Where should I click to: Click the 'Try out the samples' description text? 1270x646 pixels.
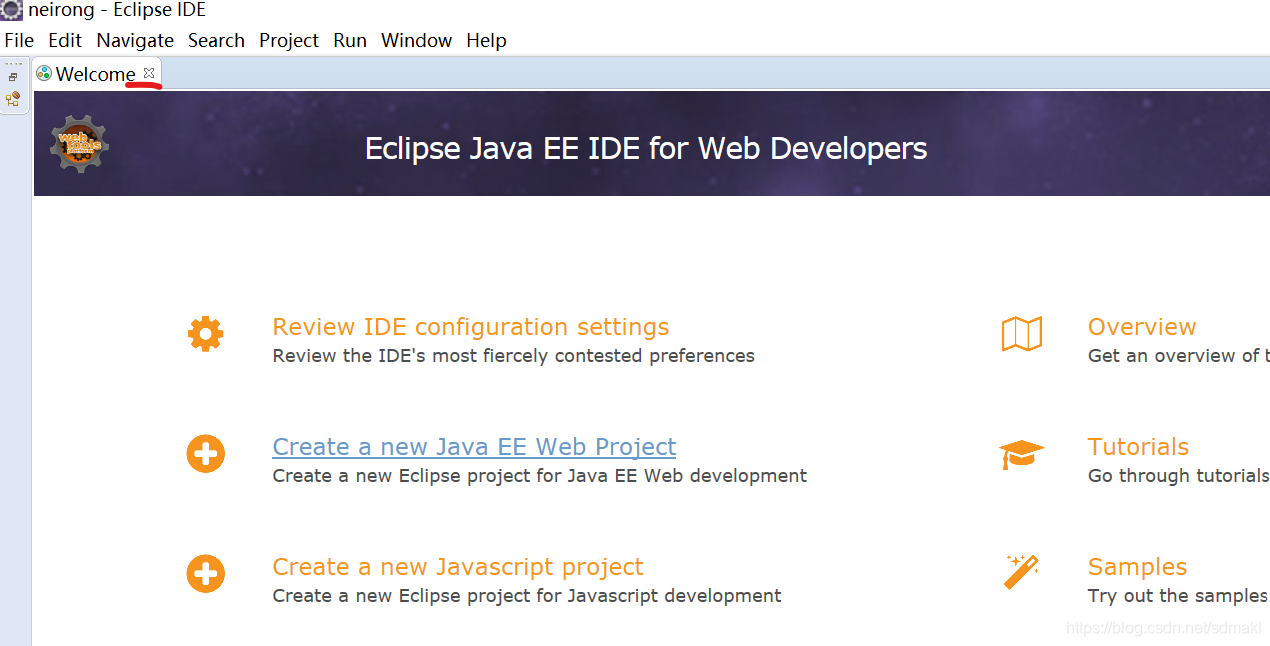tap(1178, 596)
